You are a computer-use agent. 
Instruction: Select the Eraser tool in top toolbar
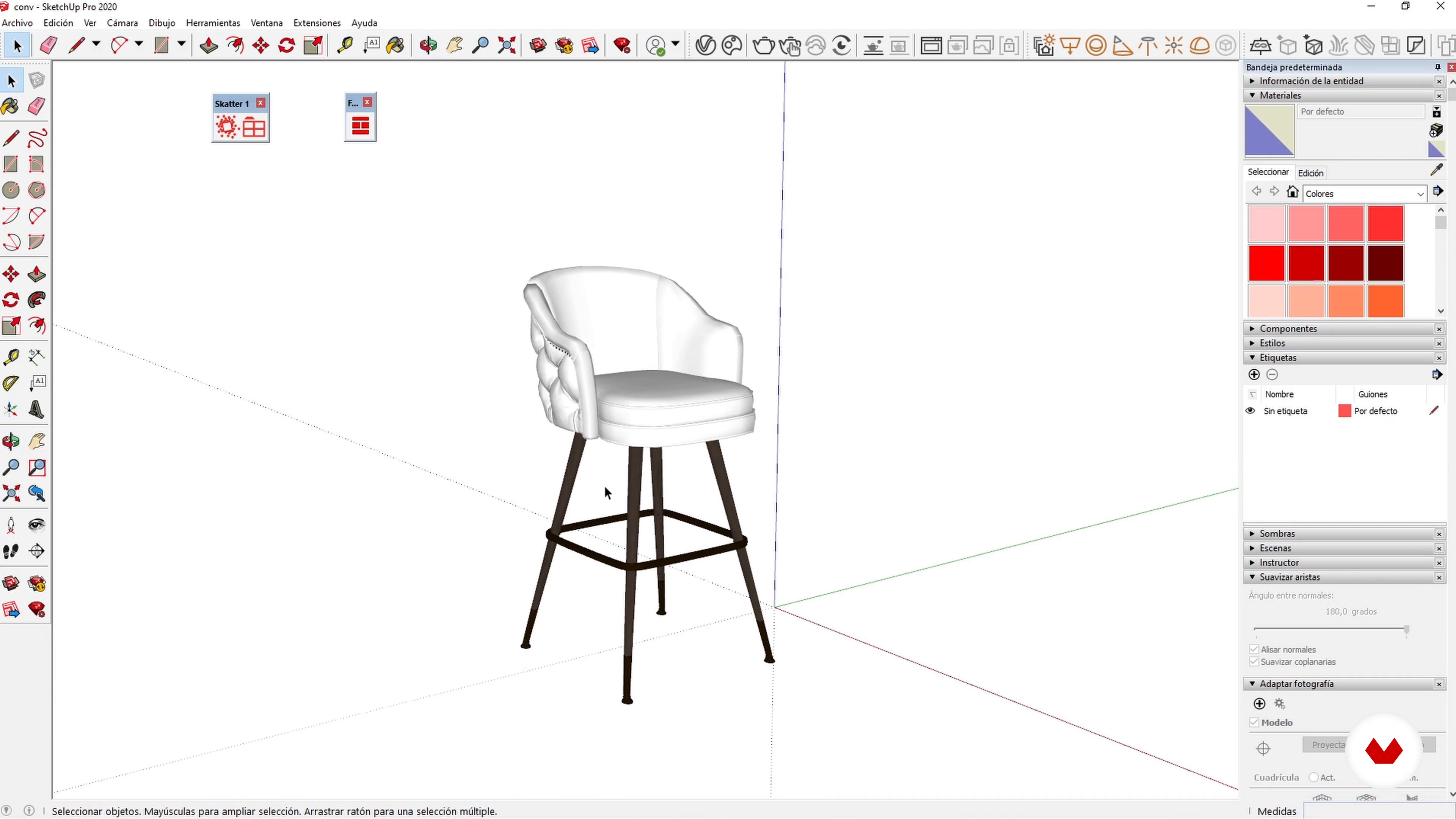(x=49, y=45)
